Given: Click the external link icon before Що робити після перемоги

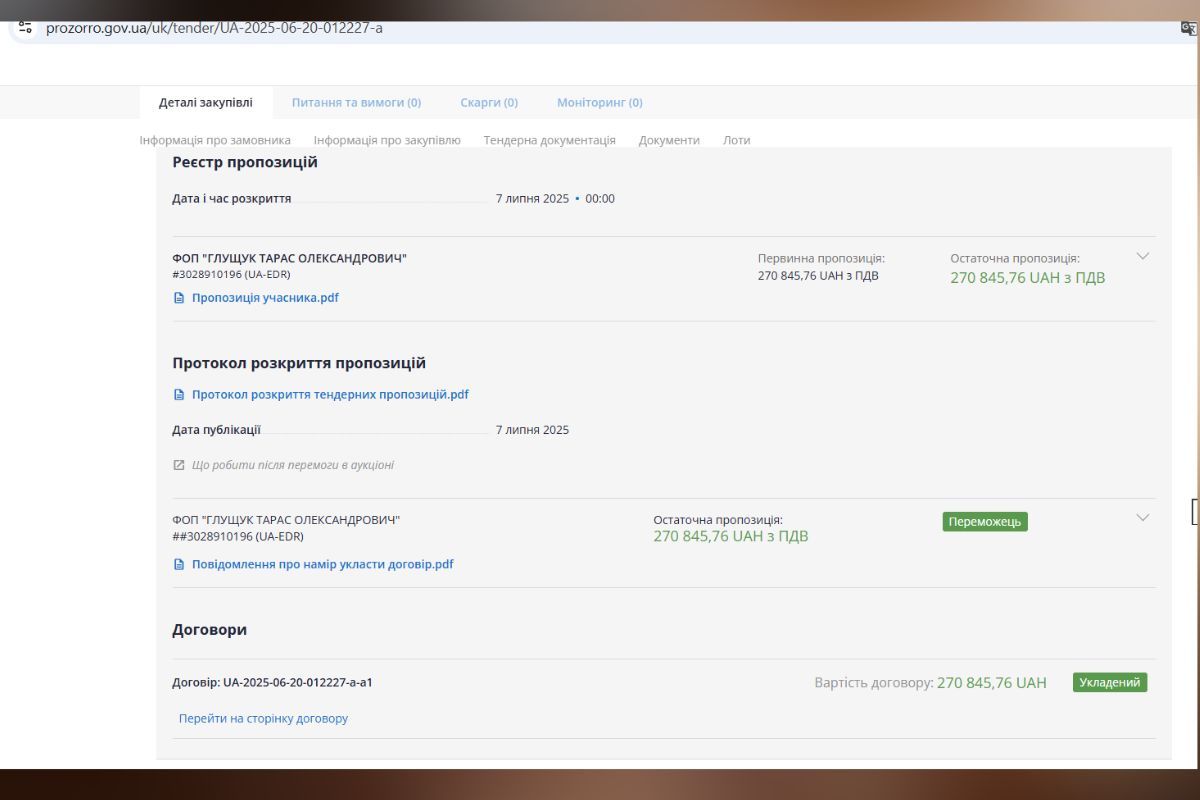Looking at the screenshot, I should [179, 465].
